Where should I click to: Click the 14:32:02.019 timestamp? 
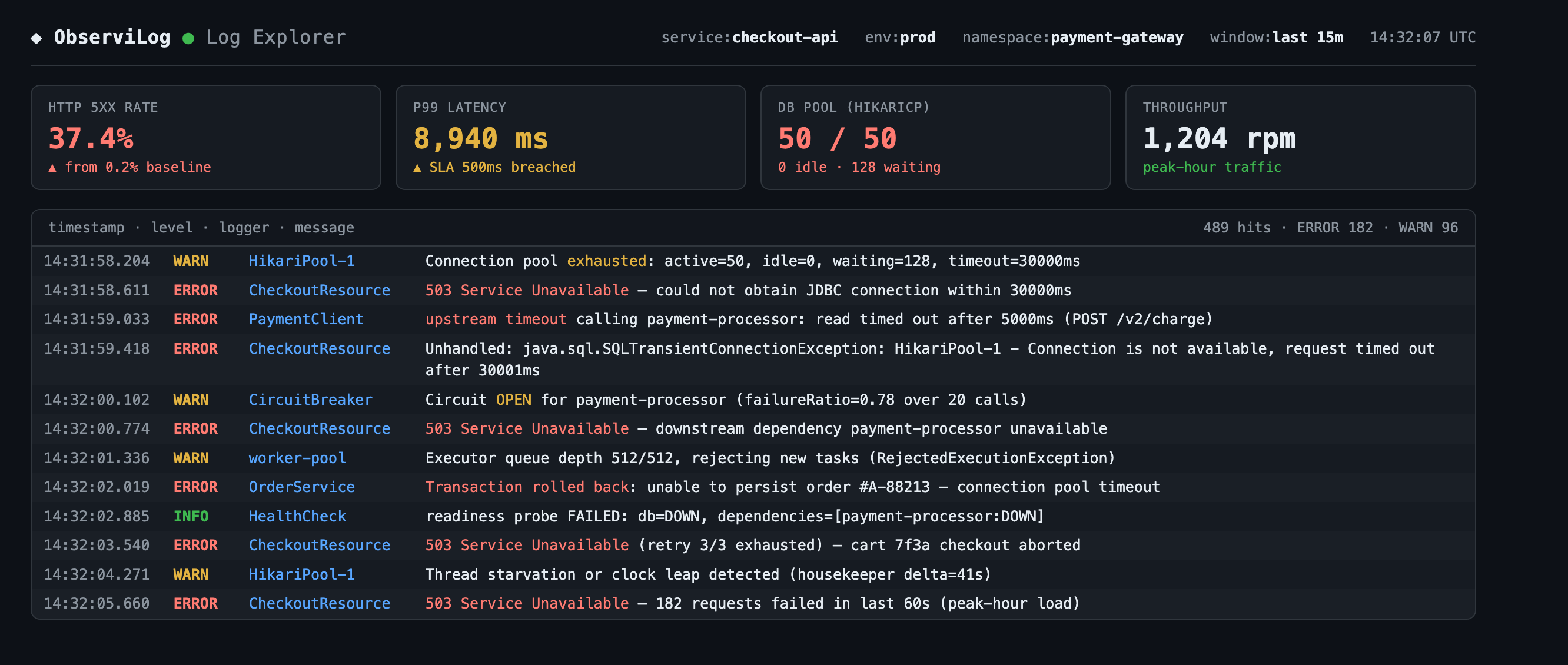(96, 487)
